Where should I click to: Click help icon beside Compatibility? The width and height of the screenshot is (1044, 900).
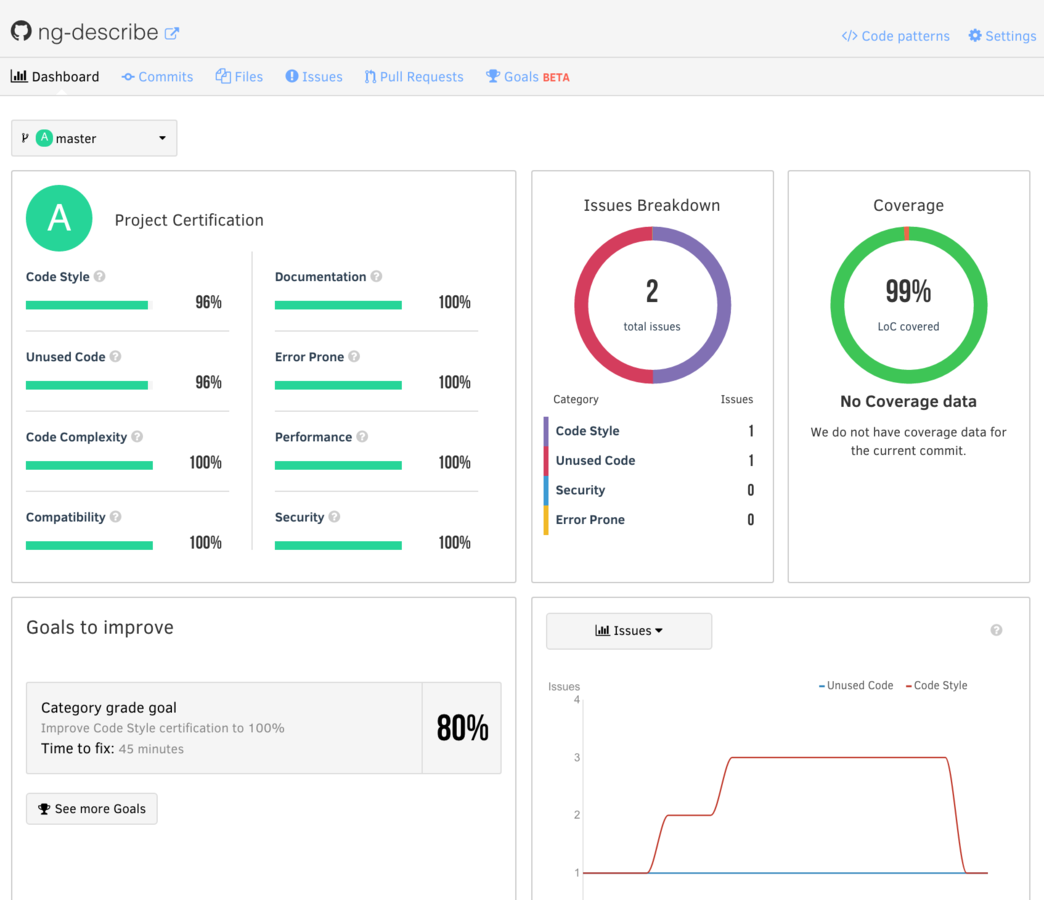pyautogui.click(x=115, y=517)
